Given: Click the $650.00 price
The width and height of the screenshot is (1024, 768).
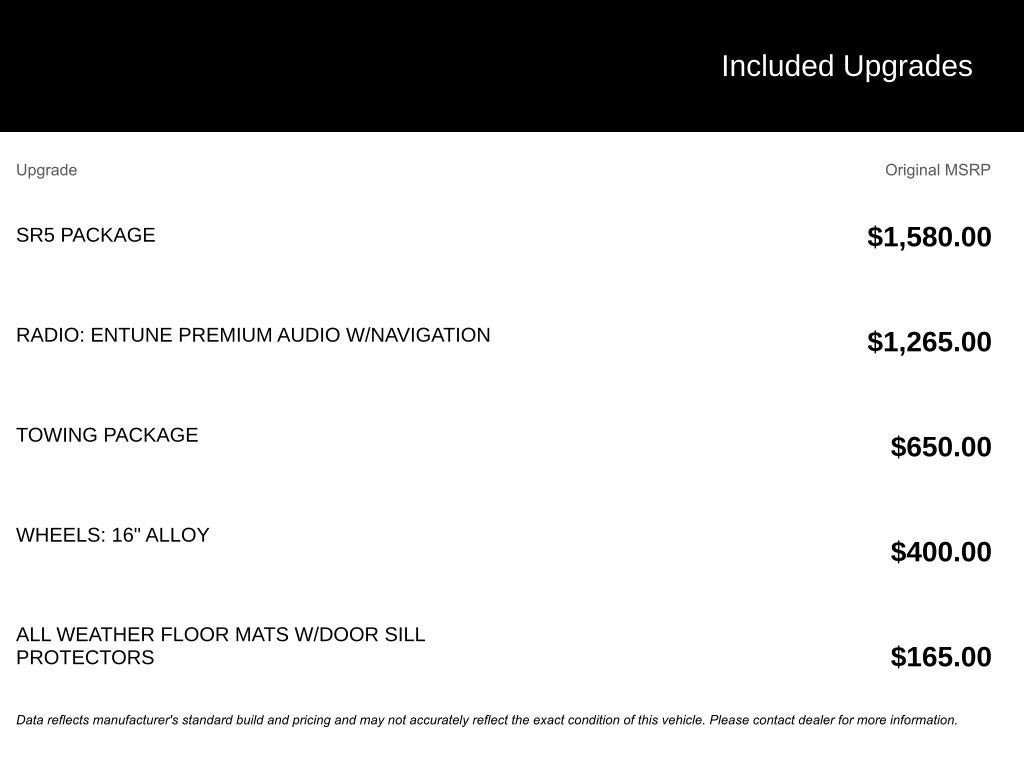Looking at the screenshot, I should pyautogui.click(x=940, y=447).
